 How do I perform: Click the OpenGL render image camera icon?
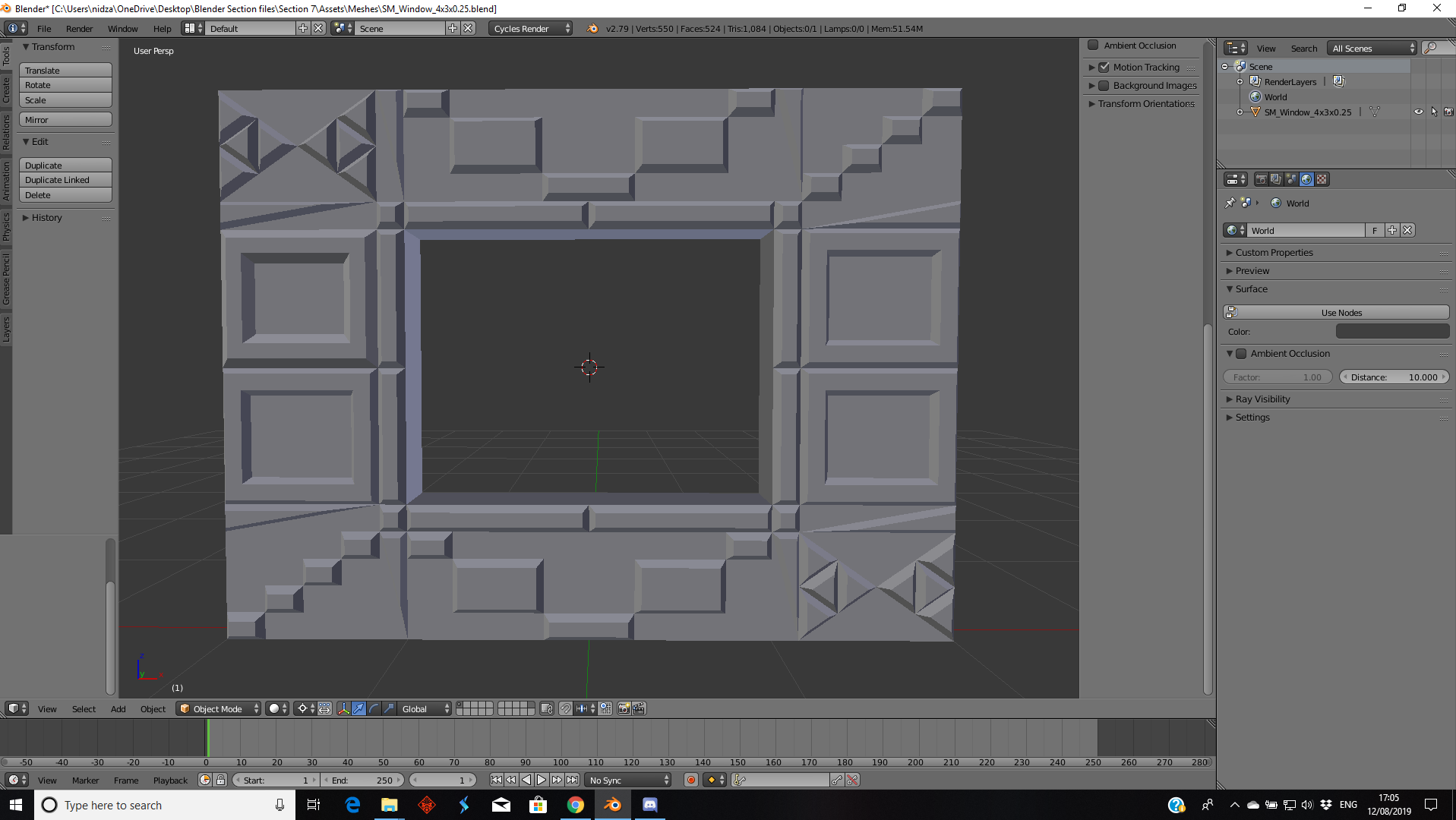624,708
